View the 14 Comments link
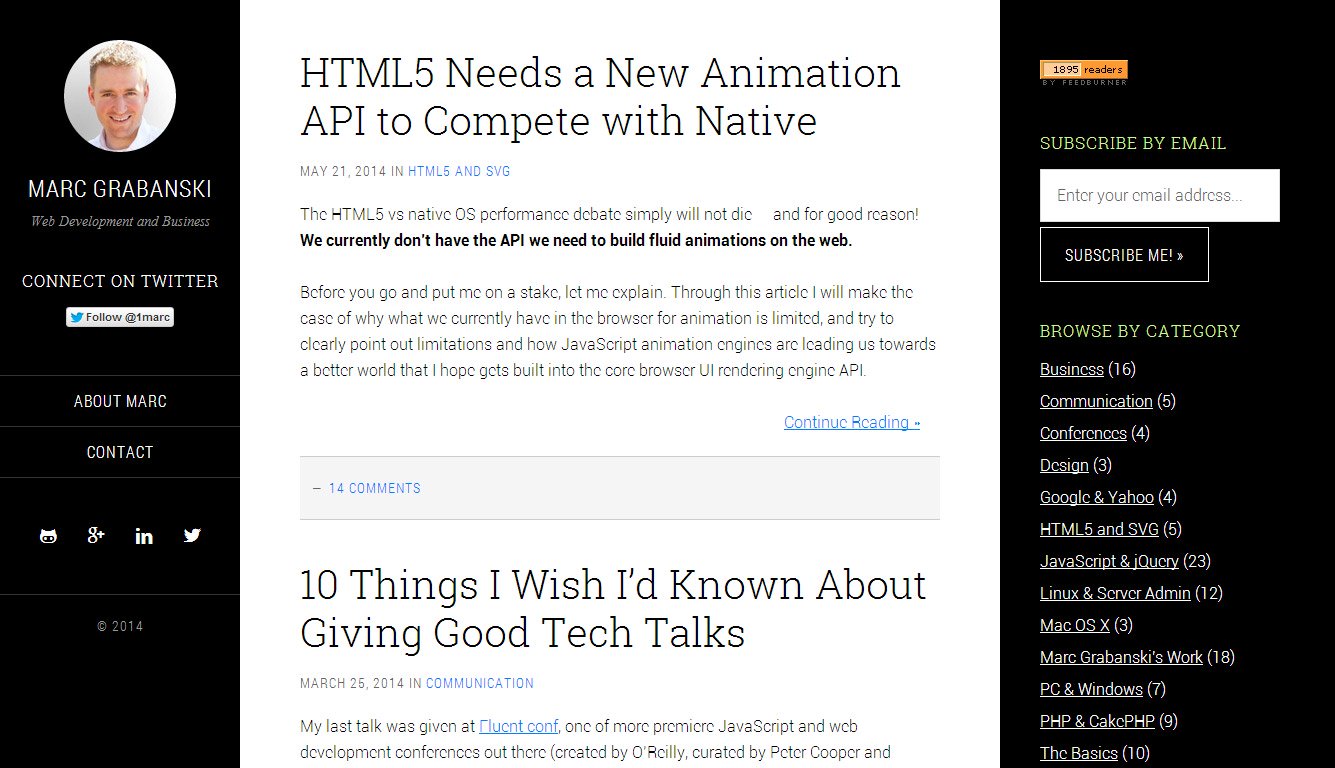 374,488
